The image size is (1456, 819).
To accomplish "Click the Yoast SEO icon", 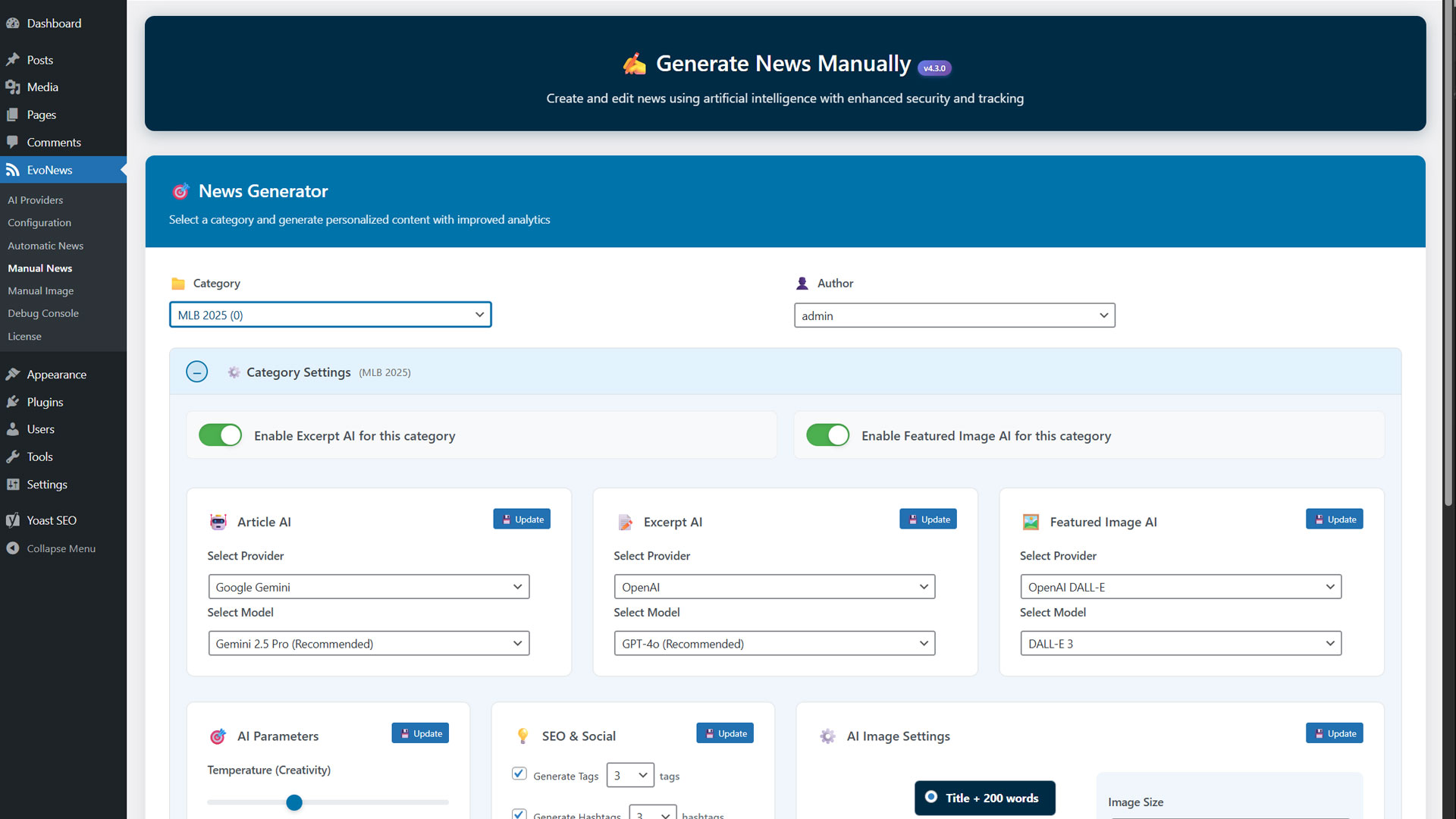I will click(x=13, y=520).
